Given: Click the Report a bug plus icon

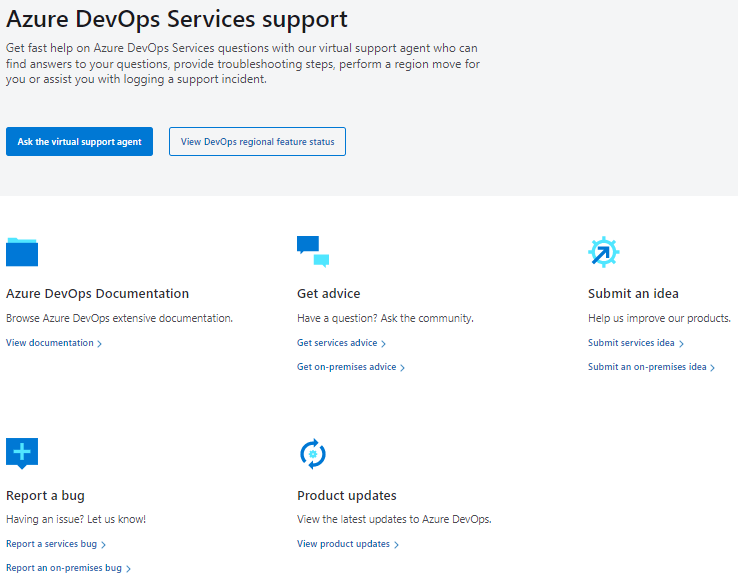Looking at the screenshot, I should pyautogui.click(x=22, y=453).
